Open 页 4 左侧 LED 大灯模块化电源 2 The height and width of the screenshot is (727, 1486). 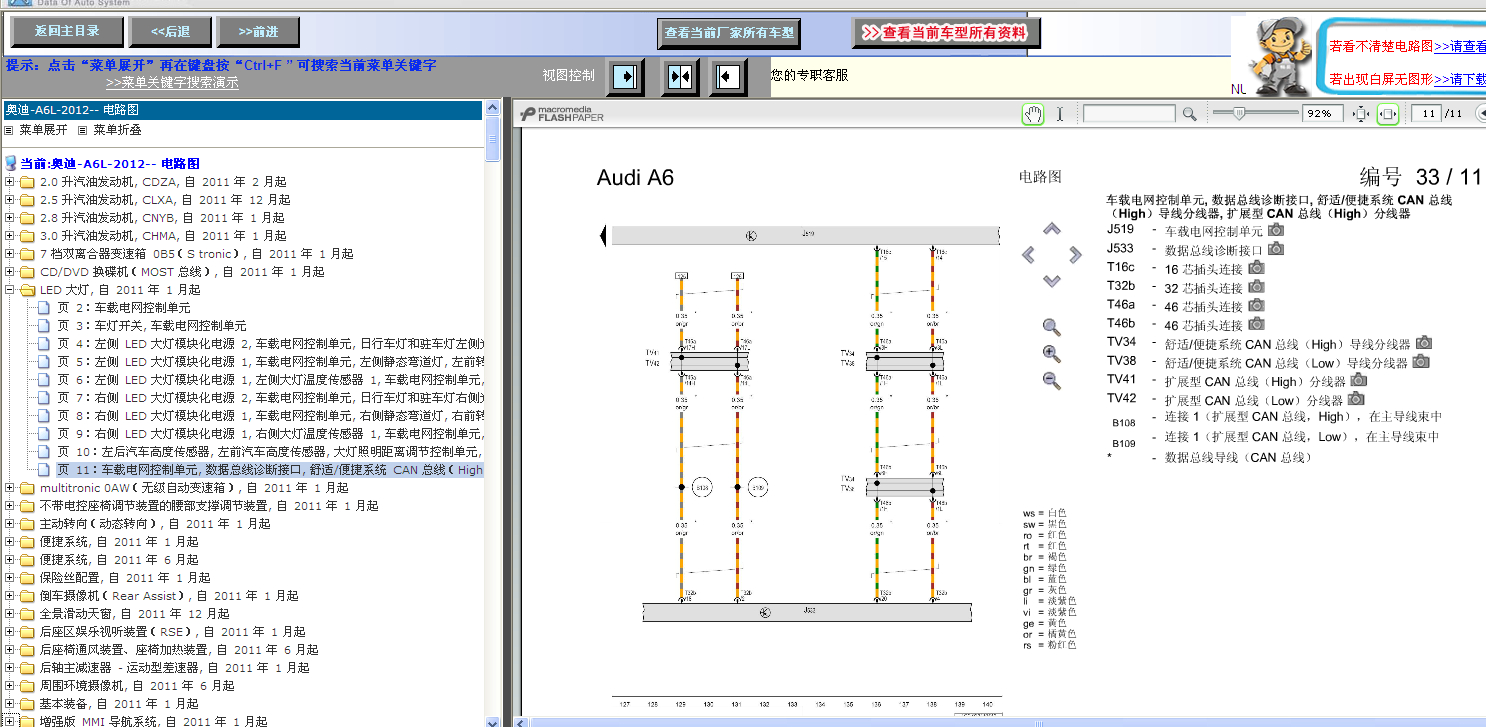coord(270,344)
